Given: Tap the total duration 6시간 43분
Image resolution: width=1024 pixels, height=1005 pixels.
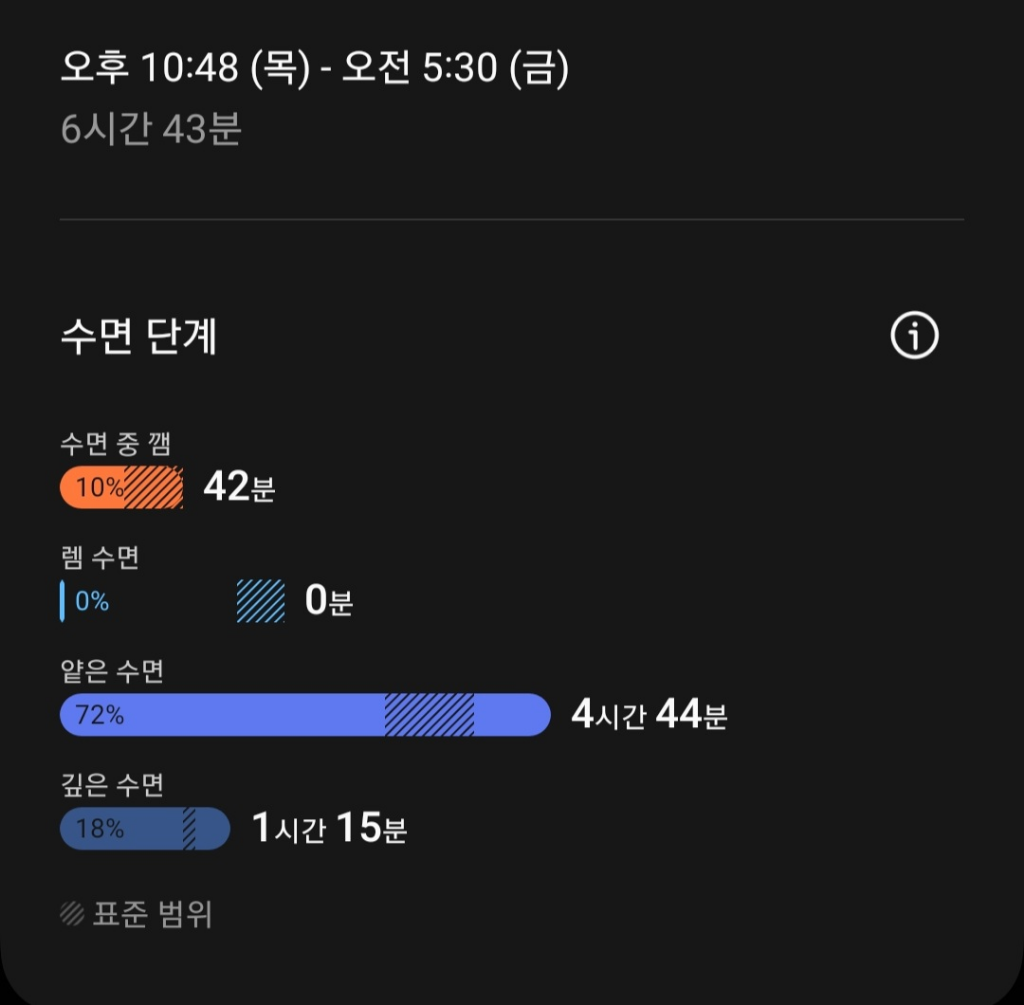Looking at the screenshot, I should pyautogui.click(x=151, y=130).
